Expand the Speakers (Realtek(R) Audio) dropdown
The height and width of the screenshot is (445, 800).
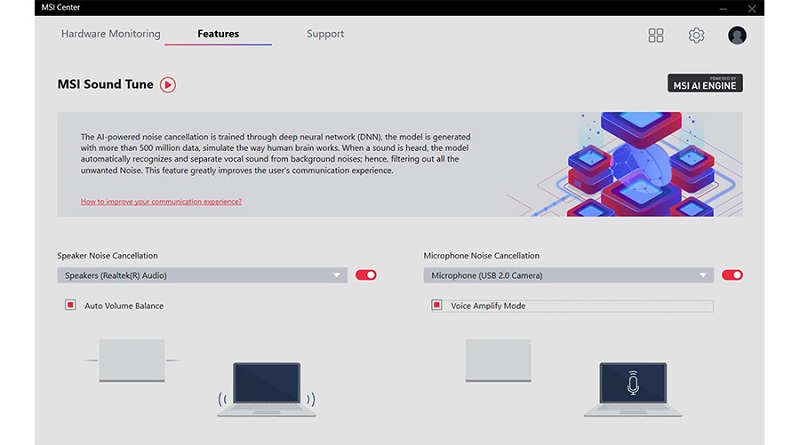tap(203, 275)
